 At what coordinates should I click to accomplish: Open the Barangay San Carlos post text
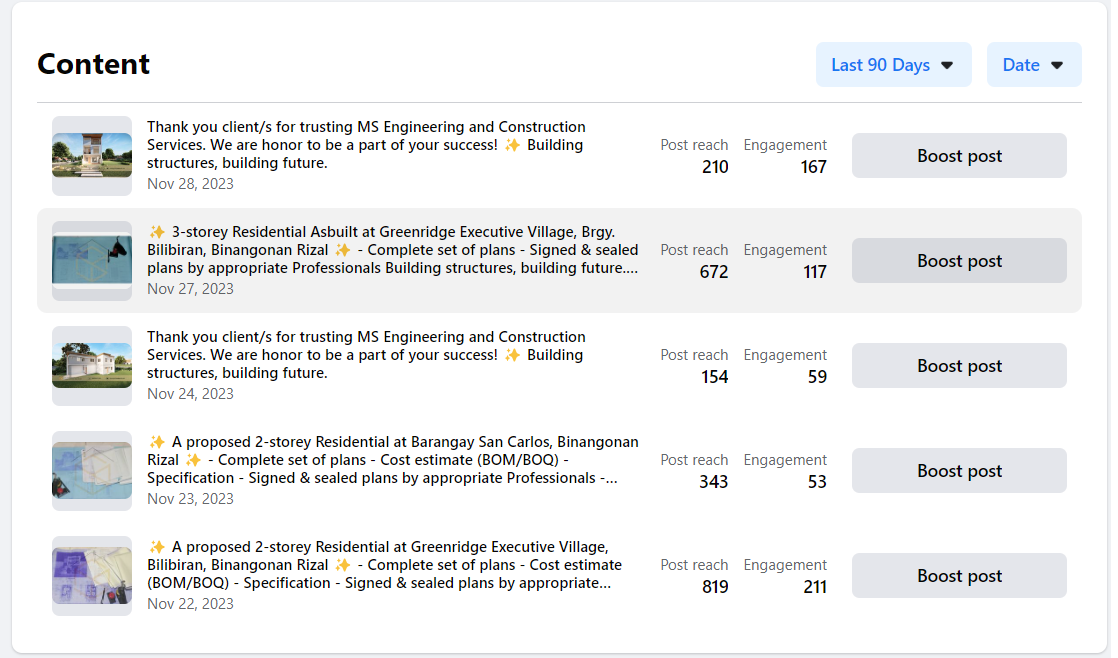[x=392, y=460]
